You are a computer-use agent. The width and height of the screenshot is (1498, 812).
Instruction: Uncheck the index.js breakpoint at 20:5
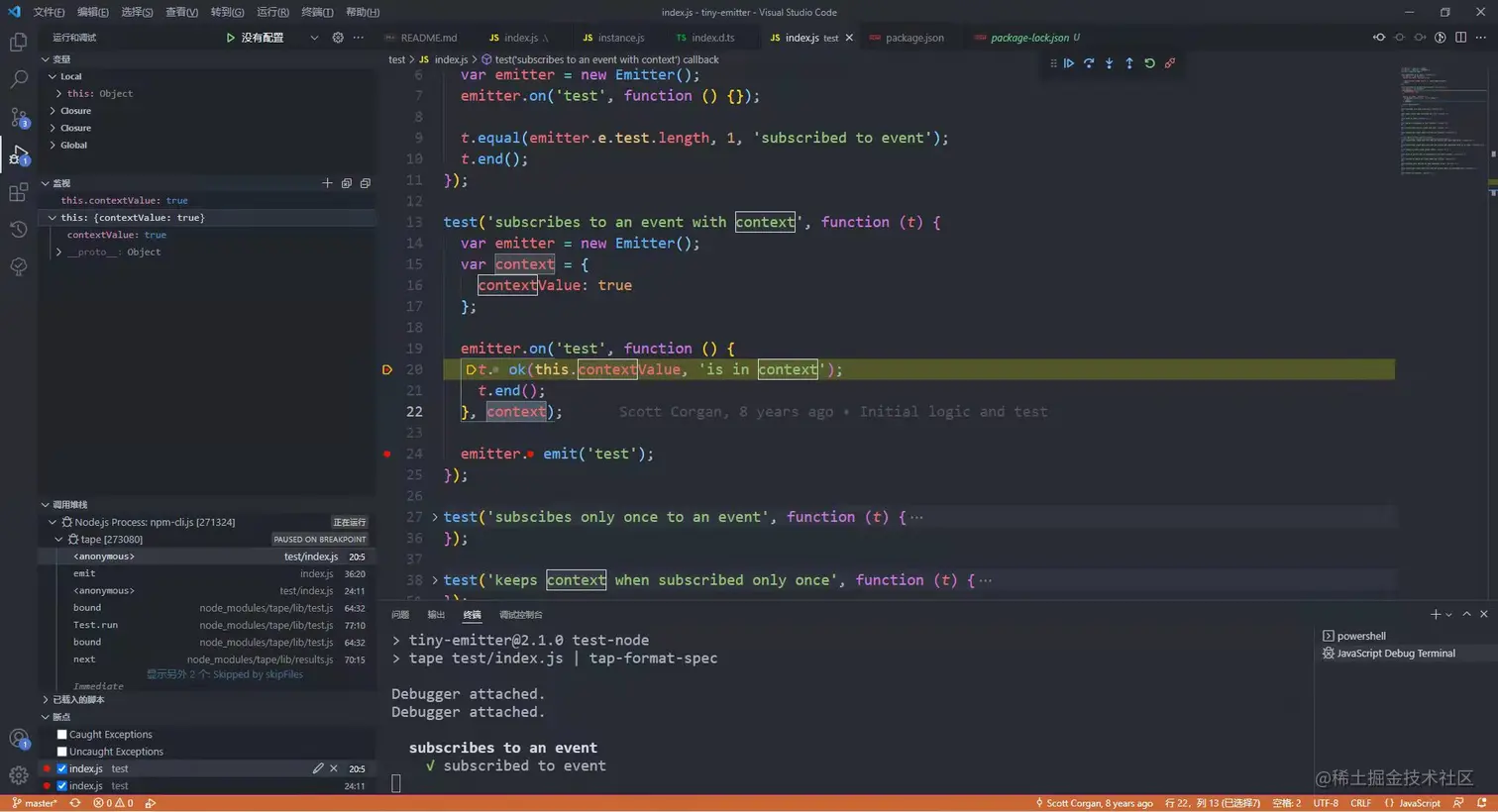pos(61,768)
